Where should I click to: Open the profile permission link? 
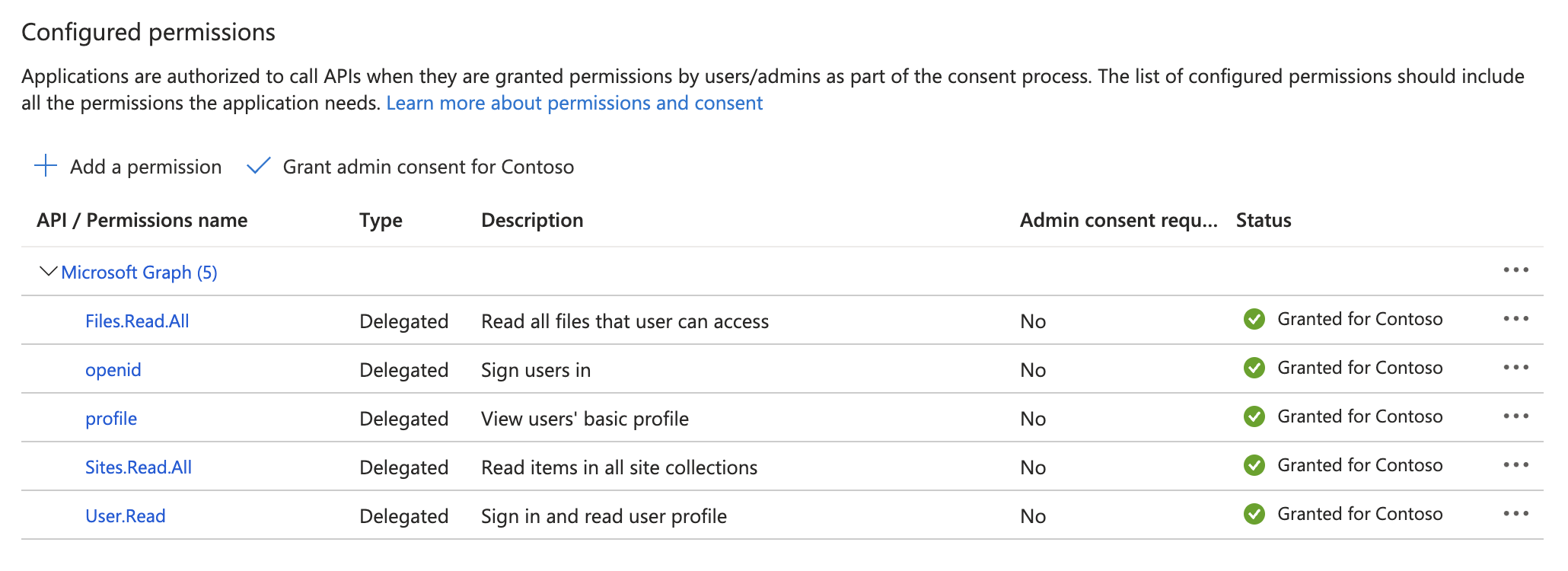(111, 419)
